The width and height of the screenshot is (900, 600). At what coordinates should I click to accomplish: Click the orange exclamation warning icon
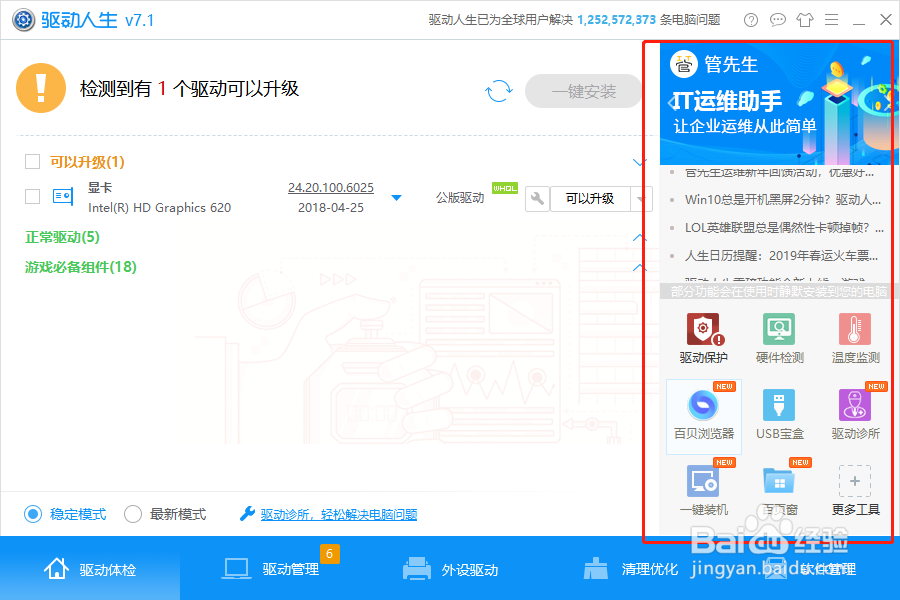pos(41,88)
